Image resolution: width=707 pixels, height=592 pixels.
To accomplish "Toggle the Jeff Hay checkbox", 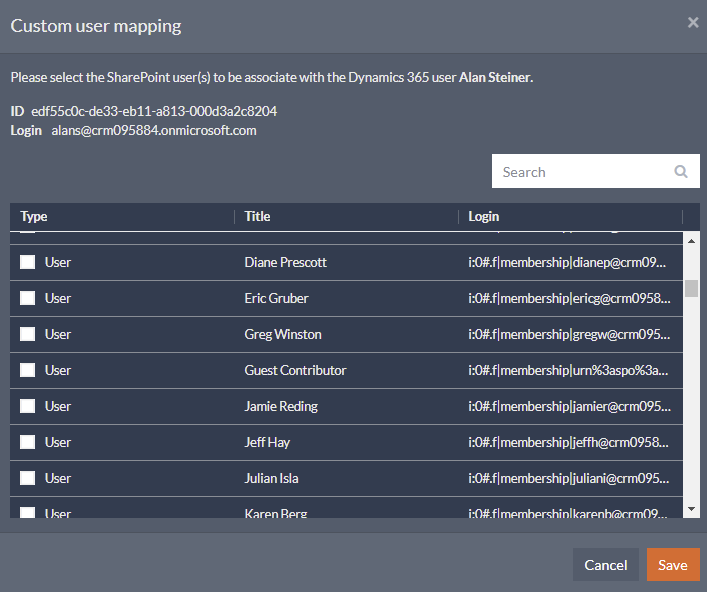I will pyautogui.click(x=28, y=442).
